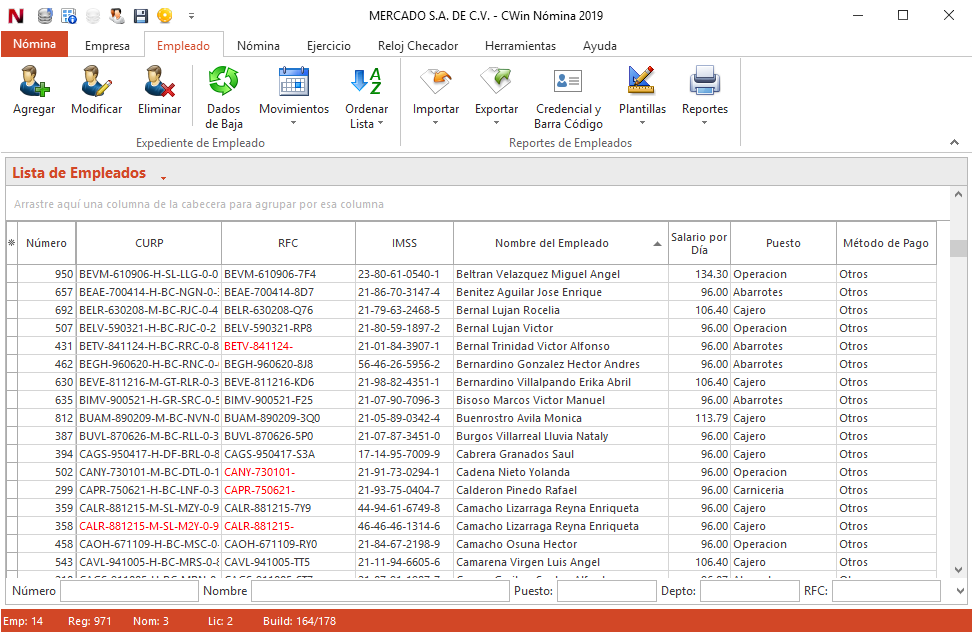Open the Reloj Checador tab
This screenshot has height=633, width=973.
pyautogui.click(x=418, y=46)
